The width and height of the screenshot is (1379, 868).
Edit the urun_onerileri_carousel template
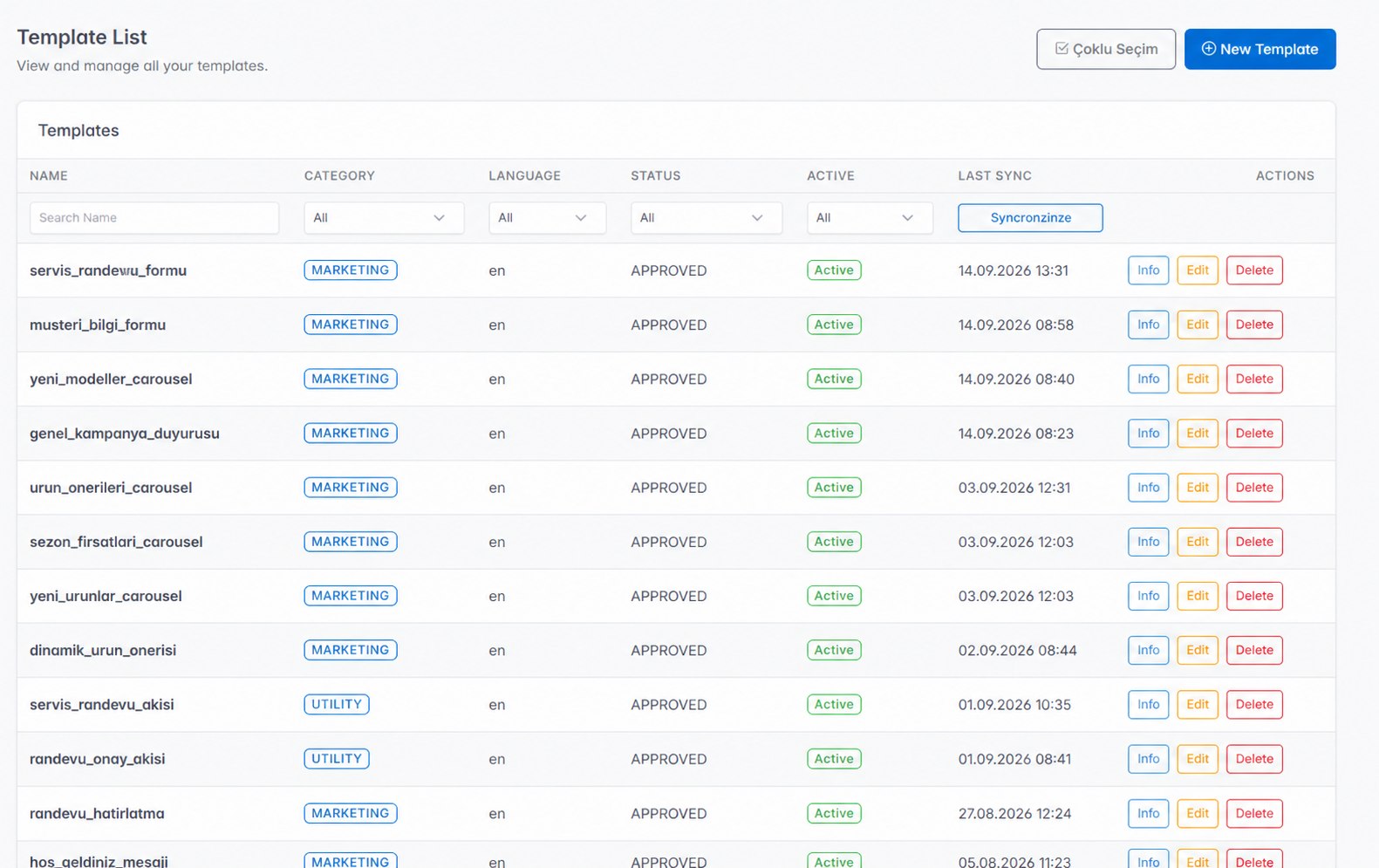pyautogui.click(x=1198, y=488)
